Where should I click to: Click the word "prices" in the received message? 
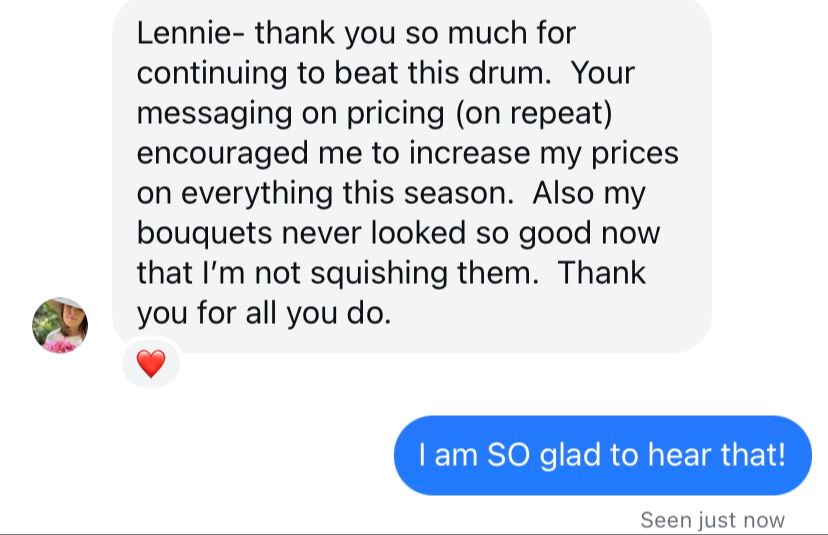pyautogui.click(x=633, y=153)
